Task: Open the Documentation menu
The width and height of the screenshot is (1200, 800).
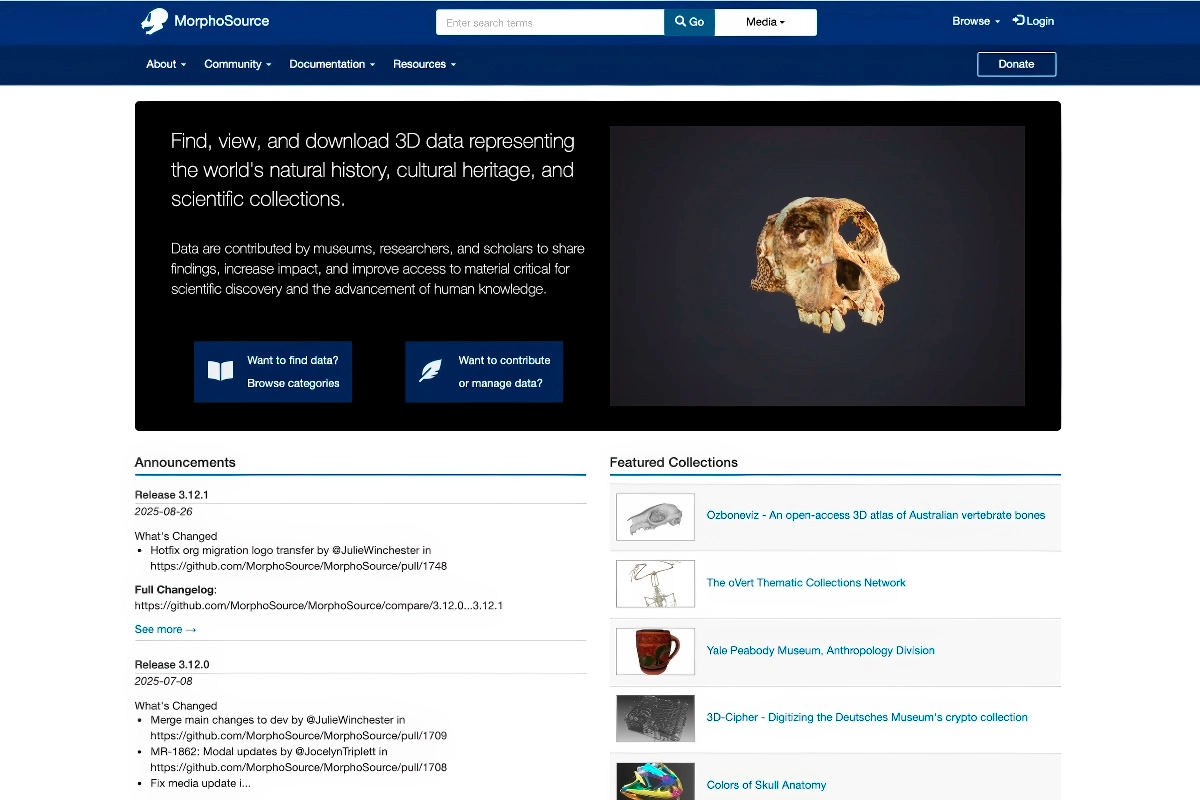Action: click(332, 64)
